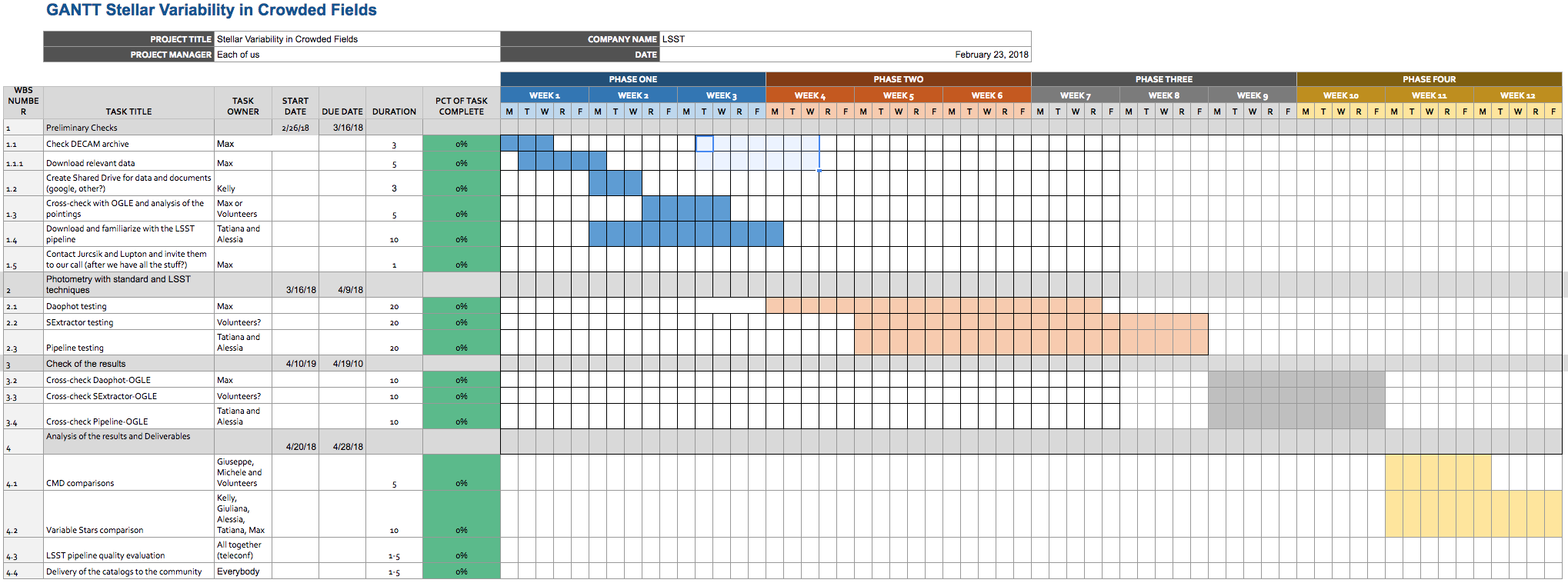Image resolution: width=1568 pixels, height=583 pixels.
Task: Click the 'Delivery of the catalogs' task cell
Action: pos(128,571)
